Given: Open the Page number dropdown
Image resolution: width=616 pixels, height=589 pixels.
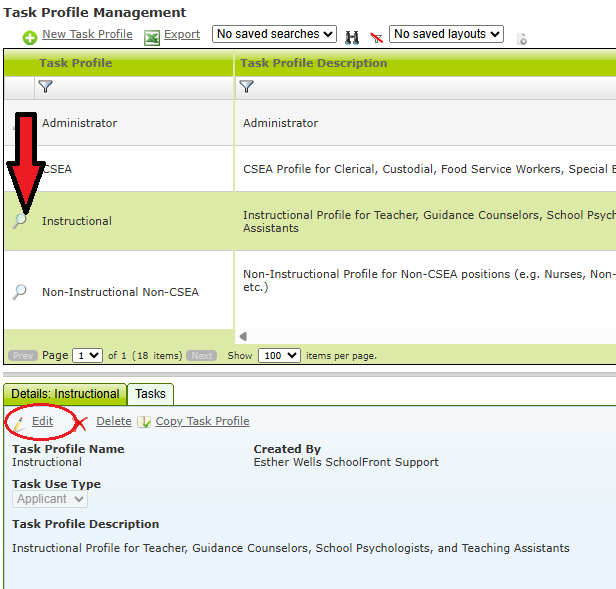Looking at the screenshot, I should [x=88, y=356].
